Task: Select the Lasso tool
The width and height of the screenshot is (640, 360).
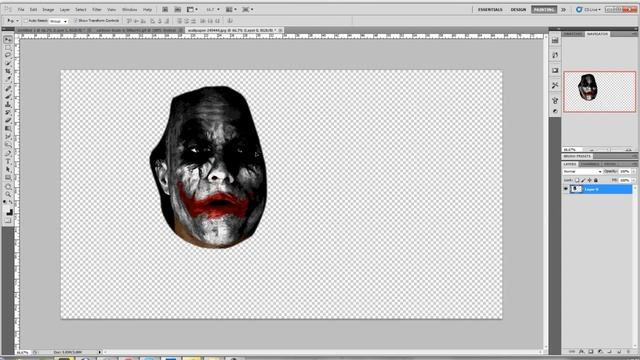Action: pos(8,56)
